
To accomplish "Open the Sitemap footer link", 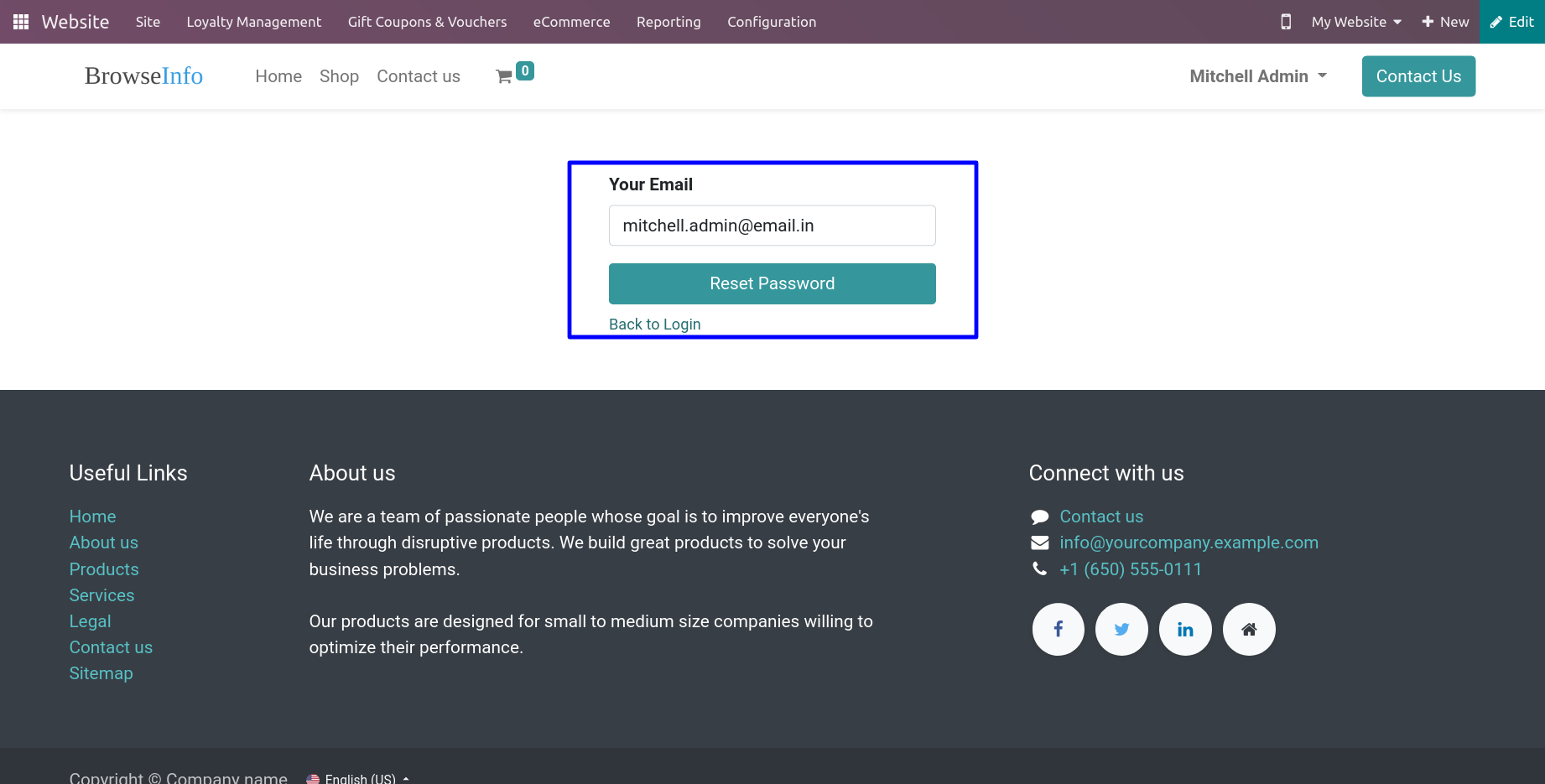I will (101, 673).
